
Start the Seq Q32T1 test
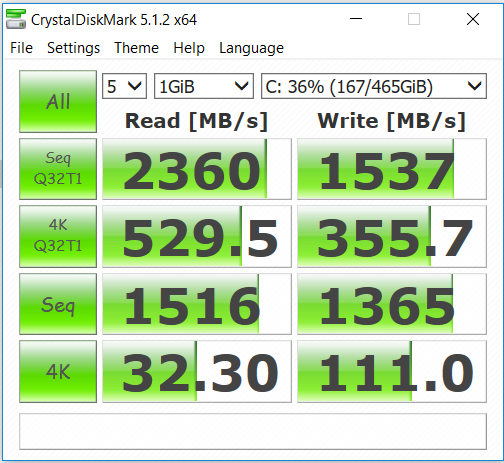pyautogui.click(x=58, y=169)
